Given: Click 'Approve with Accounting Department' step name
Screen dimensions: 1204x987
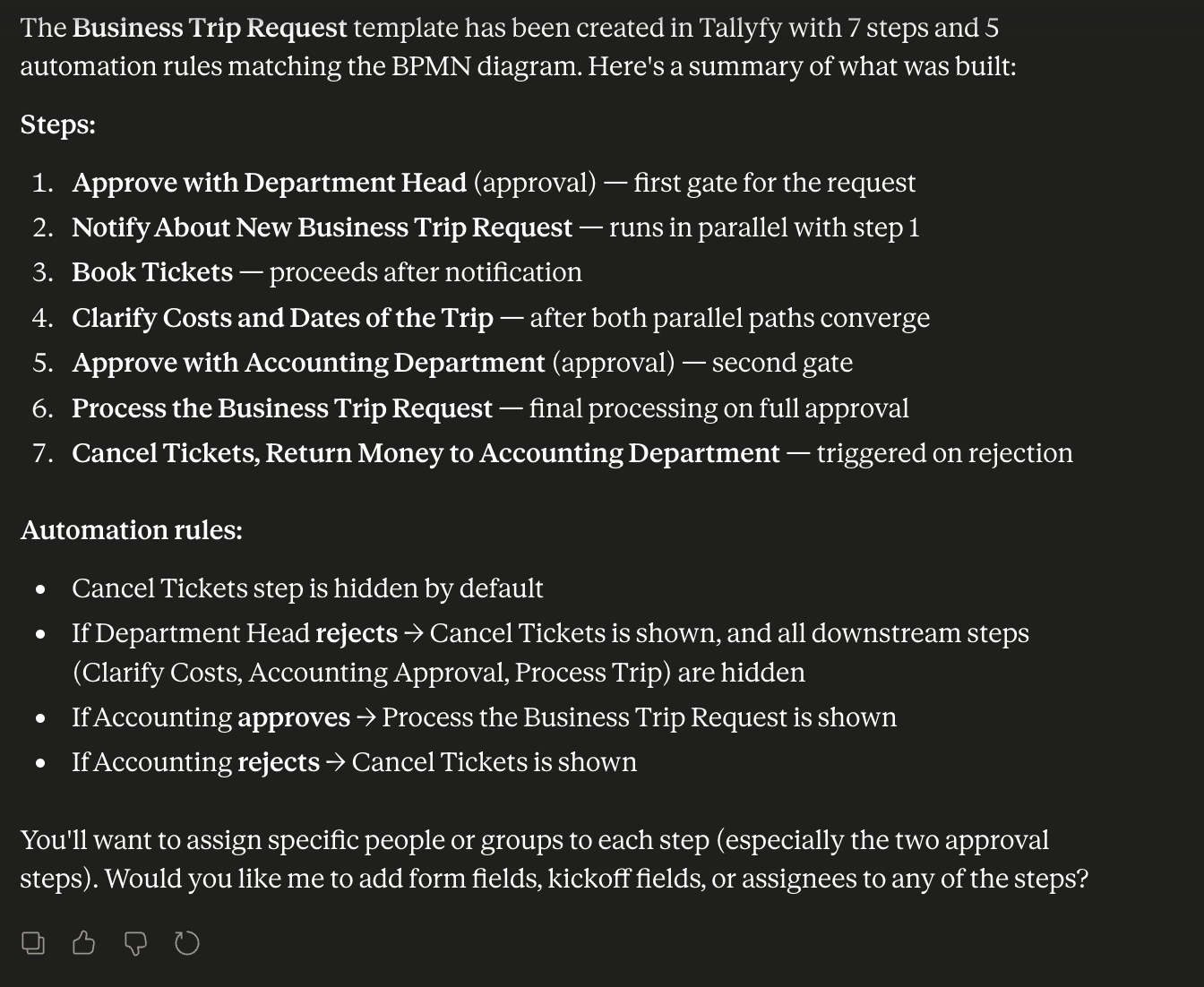Looking at the screenshot, I should (309, 363).
